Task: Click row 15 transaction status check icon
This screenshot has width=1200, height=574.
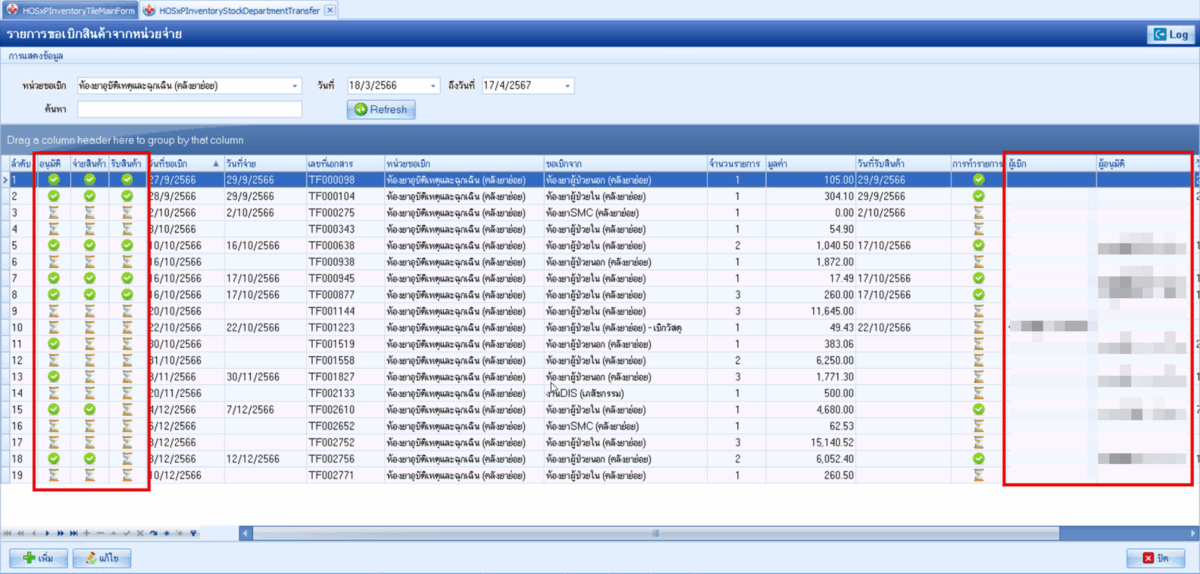Action: pos(978,409)
